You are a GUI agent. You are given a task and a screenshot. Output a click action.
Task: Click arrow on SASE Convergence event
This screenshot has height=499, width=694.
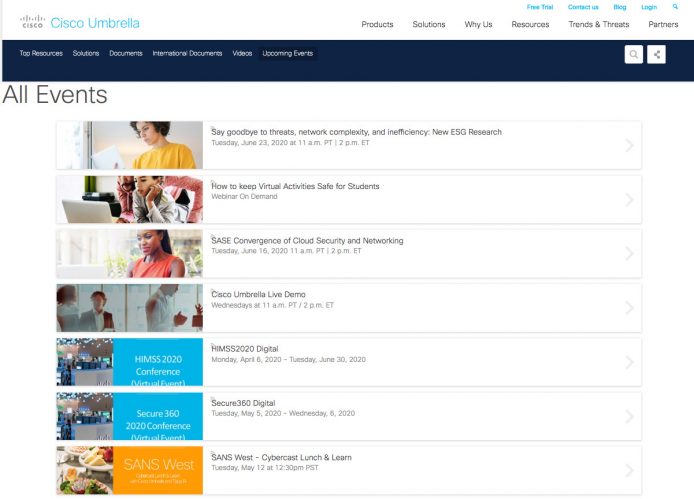[x=629, y=254]
